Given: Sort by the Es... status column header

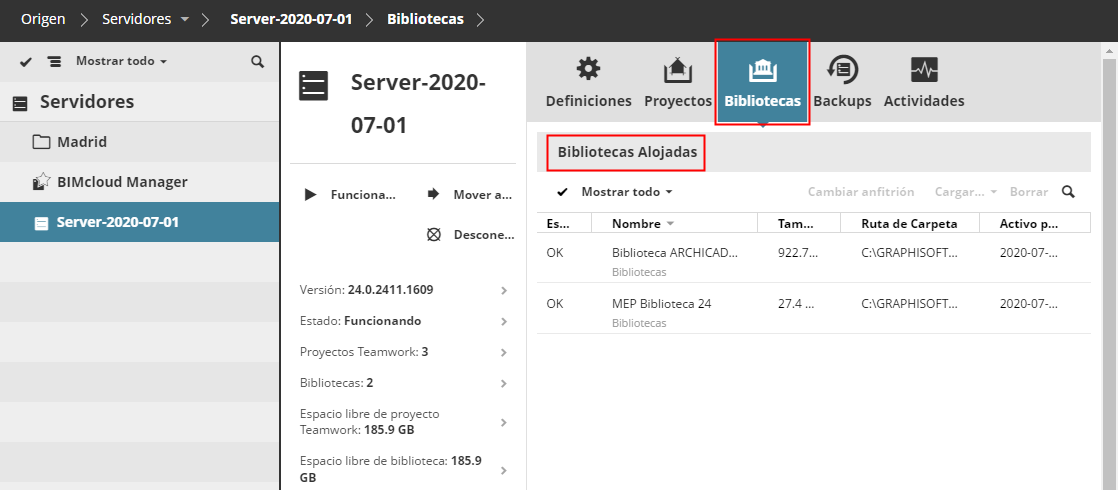Looking at the screenshot, I should [564, 223].
